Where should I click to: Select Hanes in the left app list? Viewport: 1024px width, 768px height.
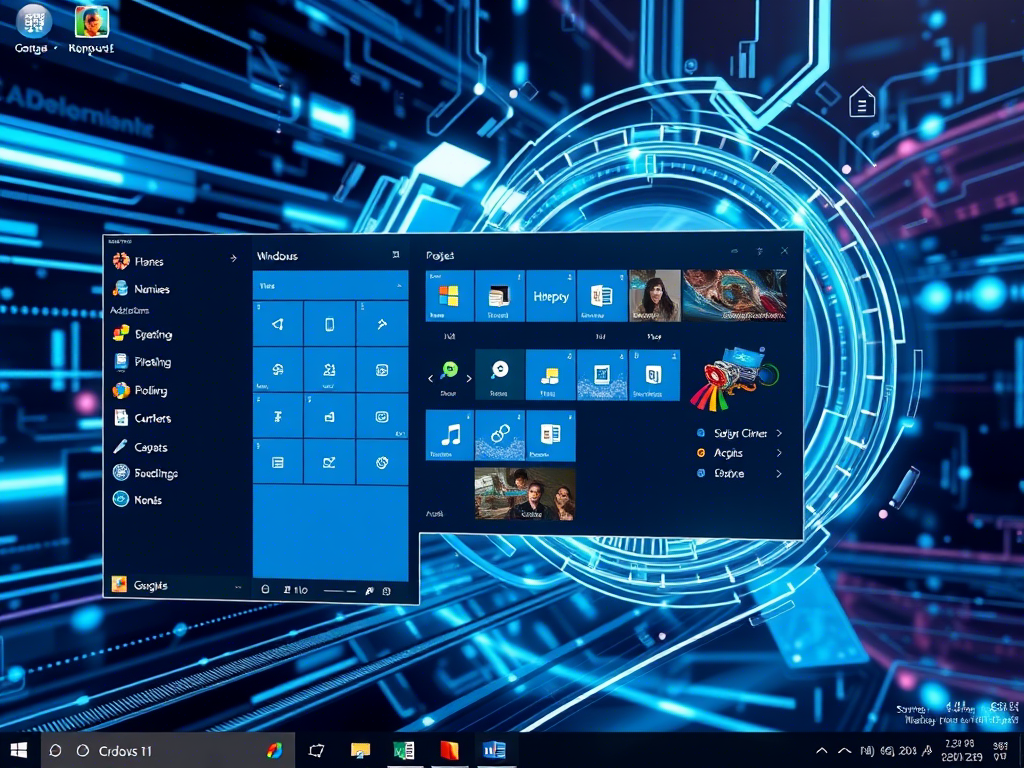[149, 261]
